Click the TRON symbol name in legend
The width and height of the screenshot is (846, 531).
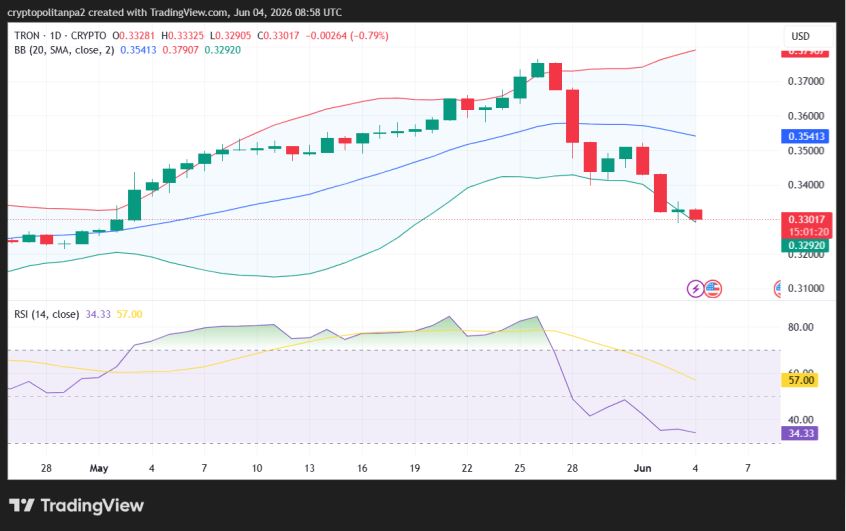(x=27, y=36)
